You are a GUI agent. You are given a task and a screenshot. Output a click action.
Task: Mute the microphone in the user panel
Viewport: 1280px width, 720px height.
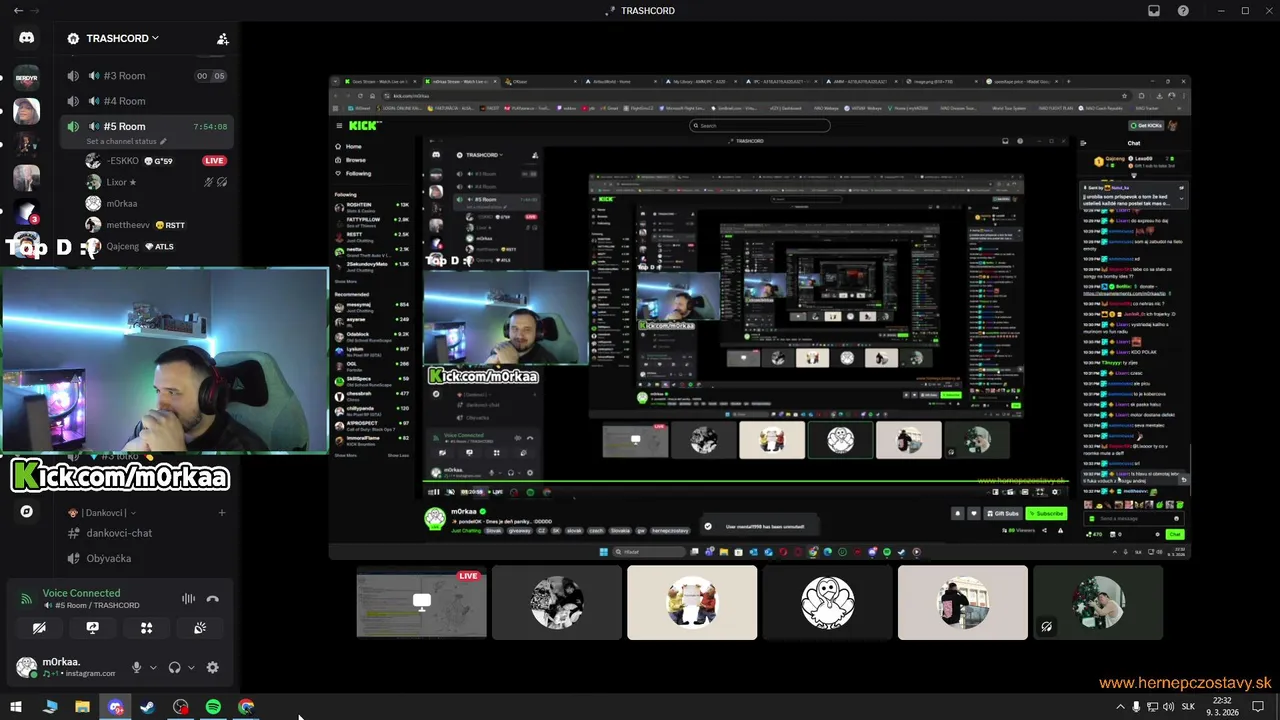point(136,667)
